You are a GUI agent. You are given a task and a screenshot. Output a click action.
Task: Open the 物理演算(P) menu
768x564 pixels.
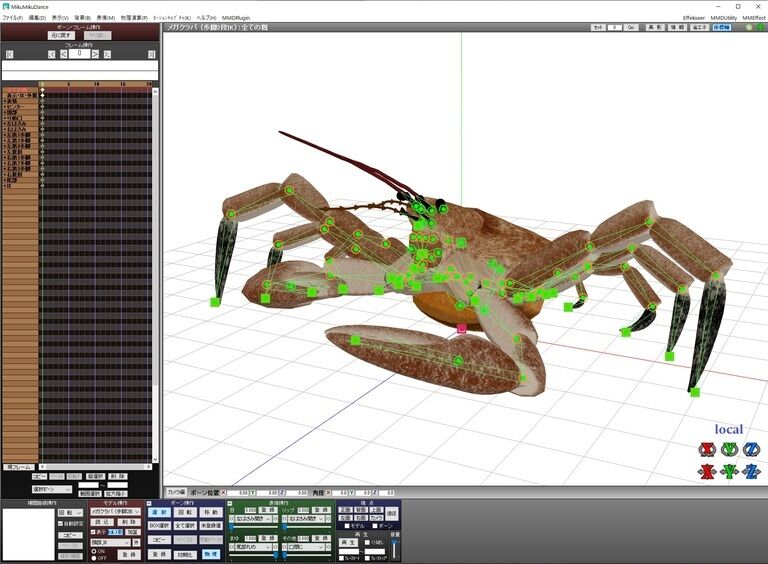point(134,18)
